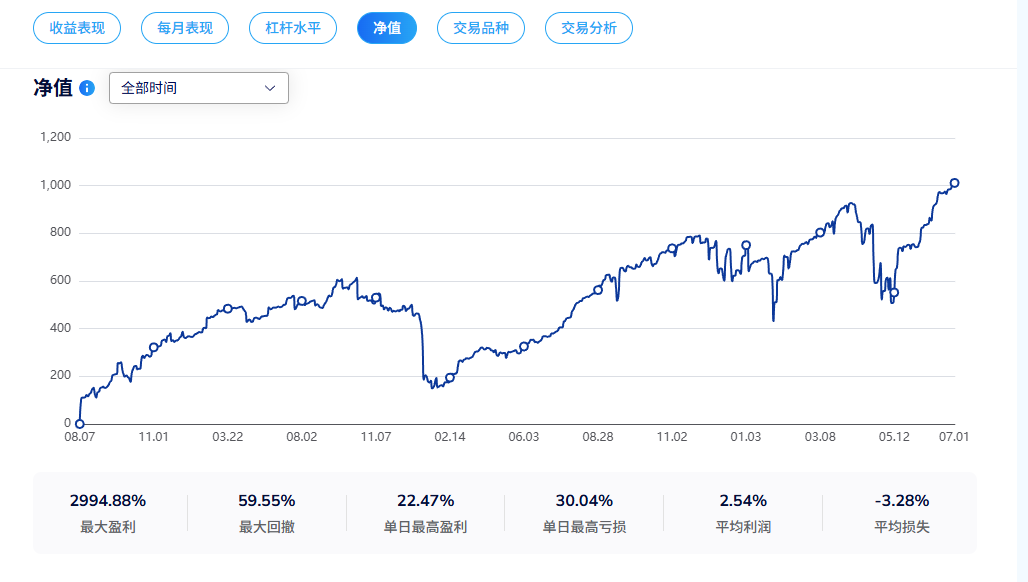
Task: Click the 2994.88% 最大盈利 value
Action: [x=108, y=501]
